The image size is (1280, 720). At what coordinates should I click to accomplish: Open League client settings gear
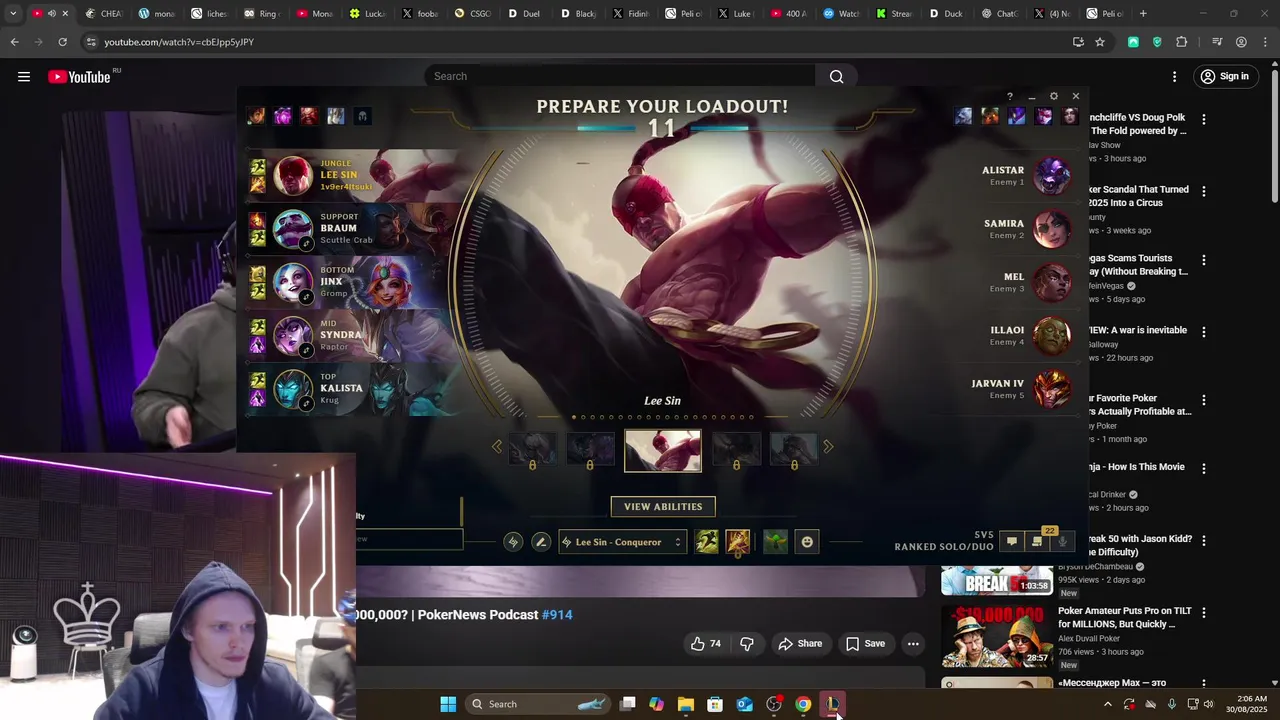click(x=1054, y=96)
